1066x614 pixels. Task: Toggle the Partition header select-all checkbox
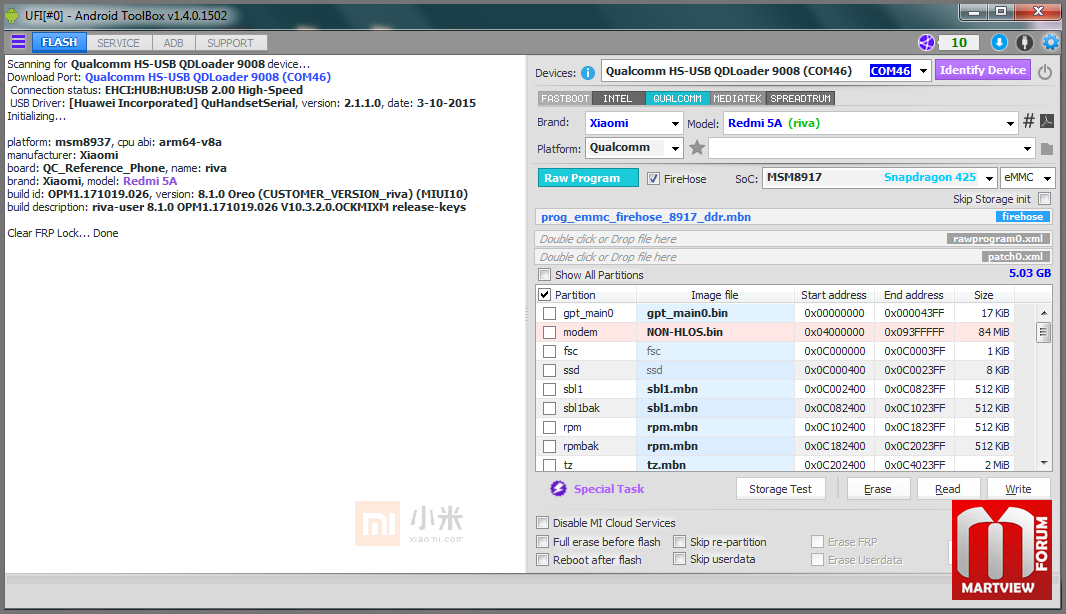545,294
